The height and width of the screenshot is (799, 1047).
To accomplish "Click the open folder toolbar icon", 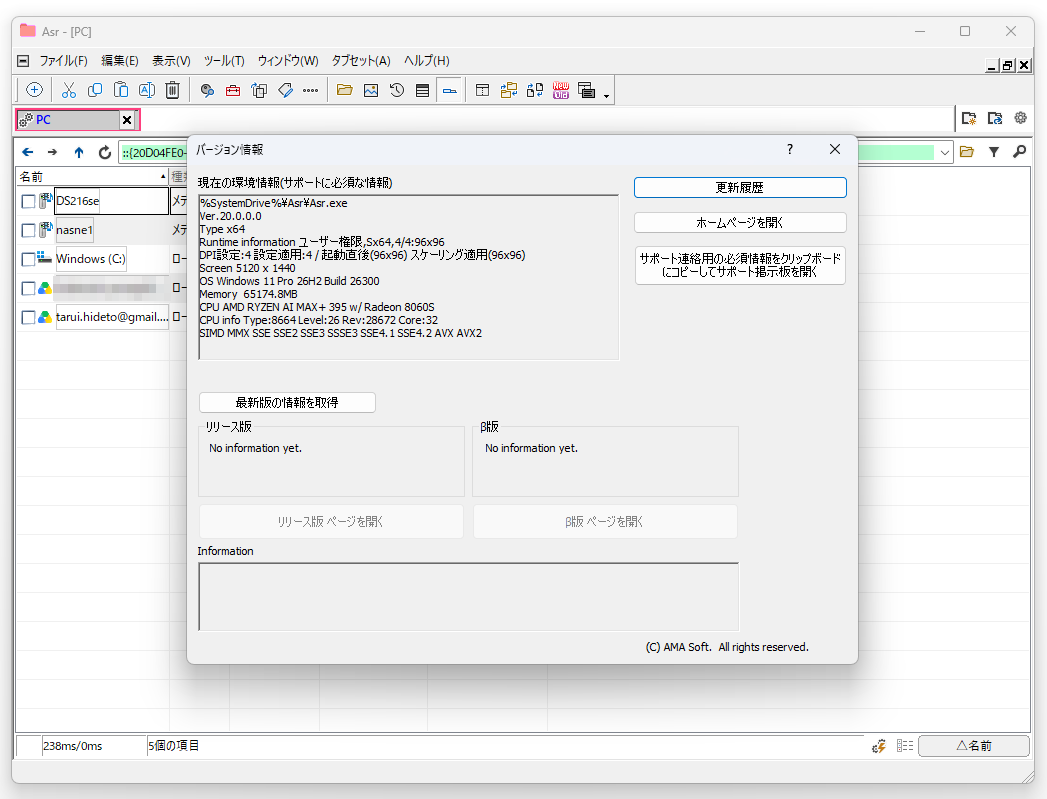I will (345, 90).
